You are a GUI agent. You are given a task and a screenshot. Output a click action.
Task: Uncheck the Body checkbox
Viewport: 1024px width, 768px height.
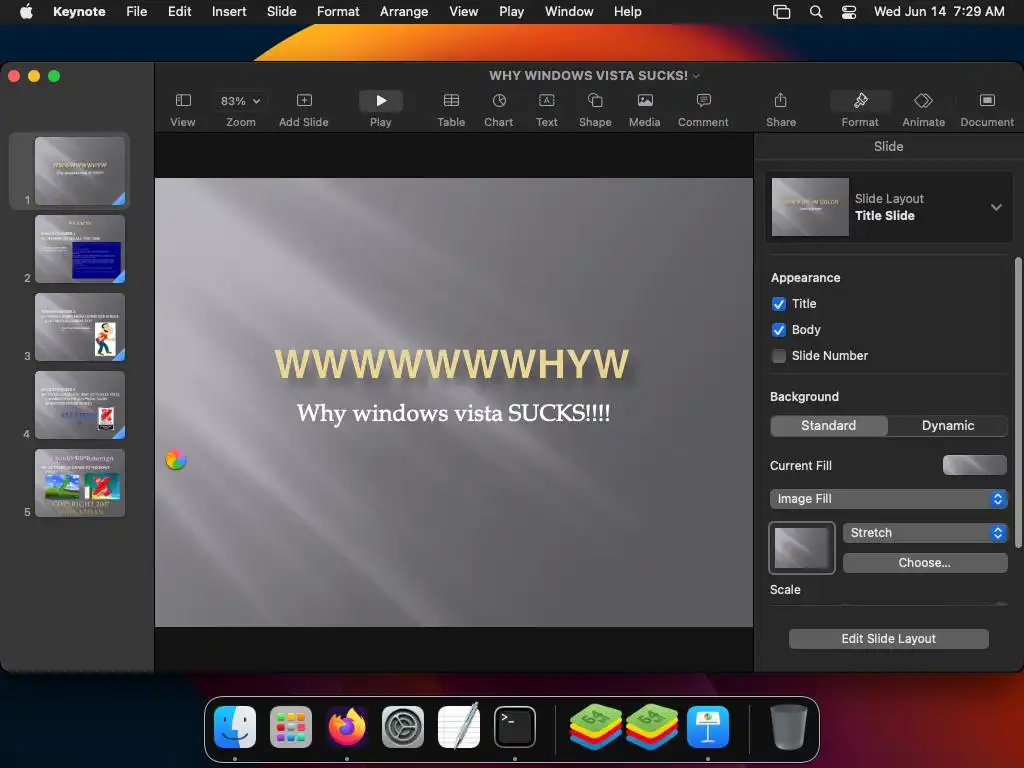pos(778,330)
